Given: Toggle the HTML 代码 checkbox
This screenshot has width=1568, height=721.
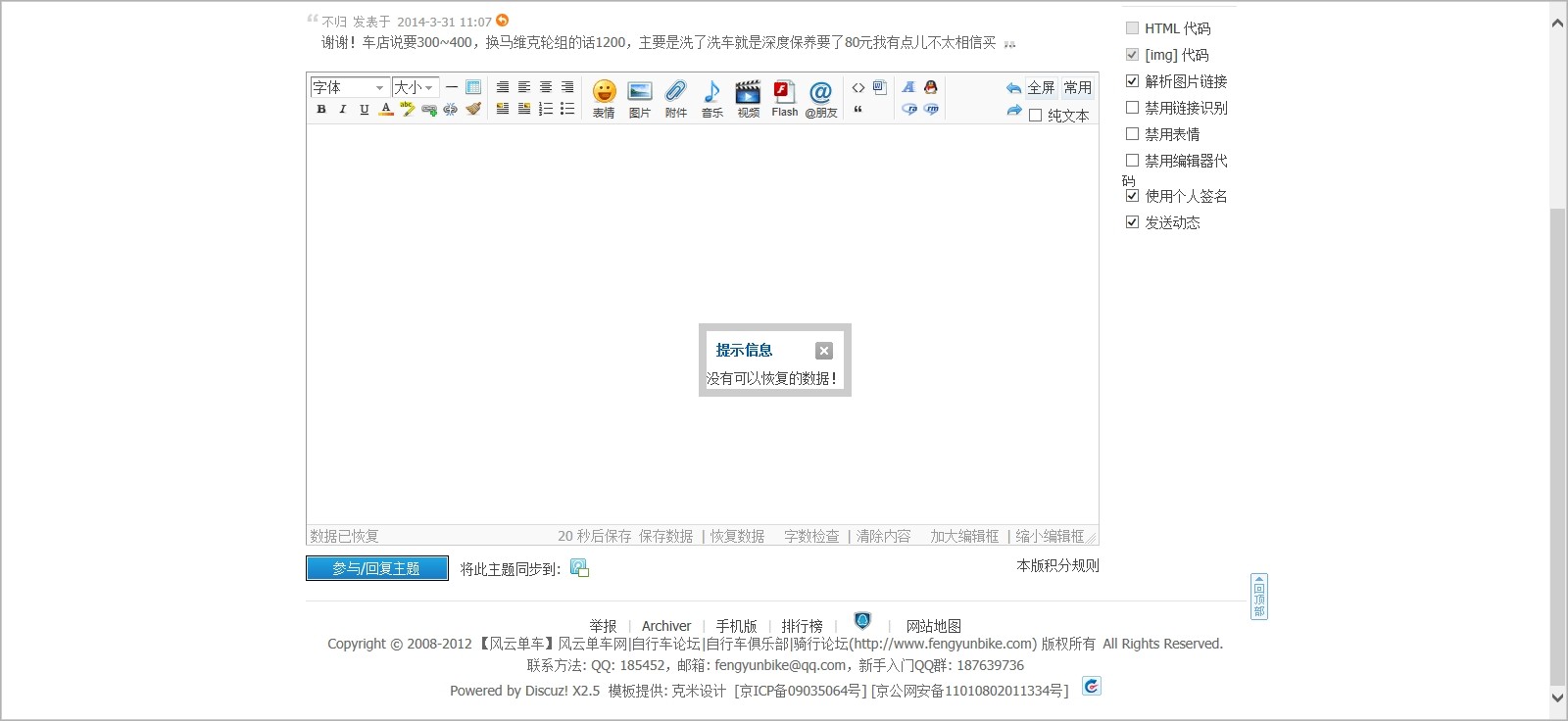Looking at the screenshot, I should click(1132, 28).
